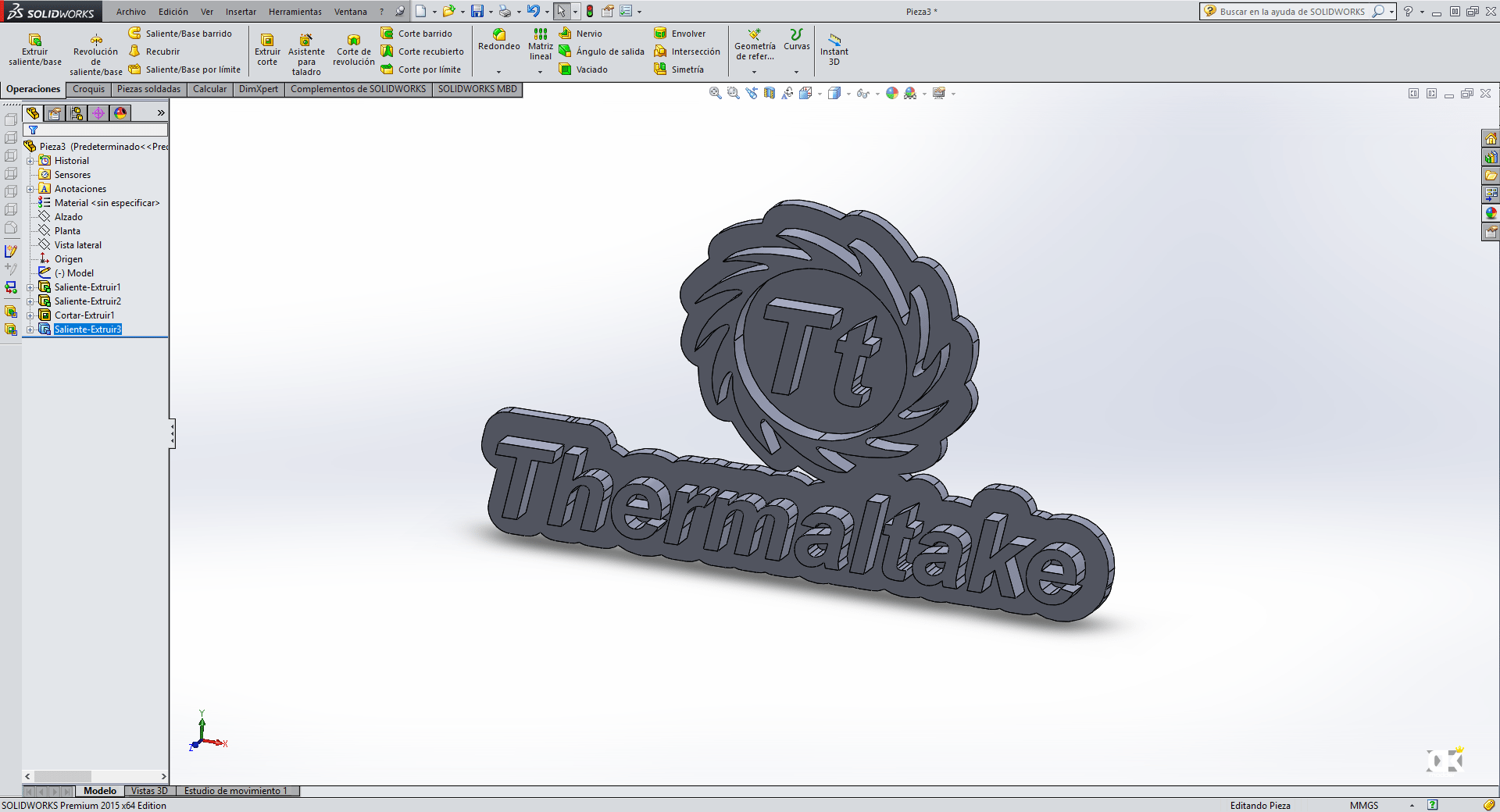Open the DisplayManager tab icon
The height and width of the screenshot is (812, 1500).
click(120, 113)
